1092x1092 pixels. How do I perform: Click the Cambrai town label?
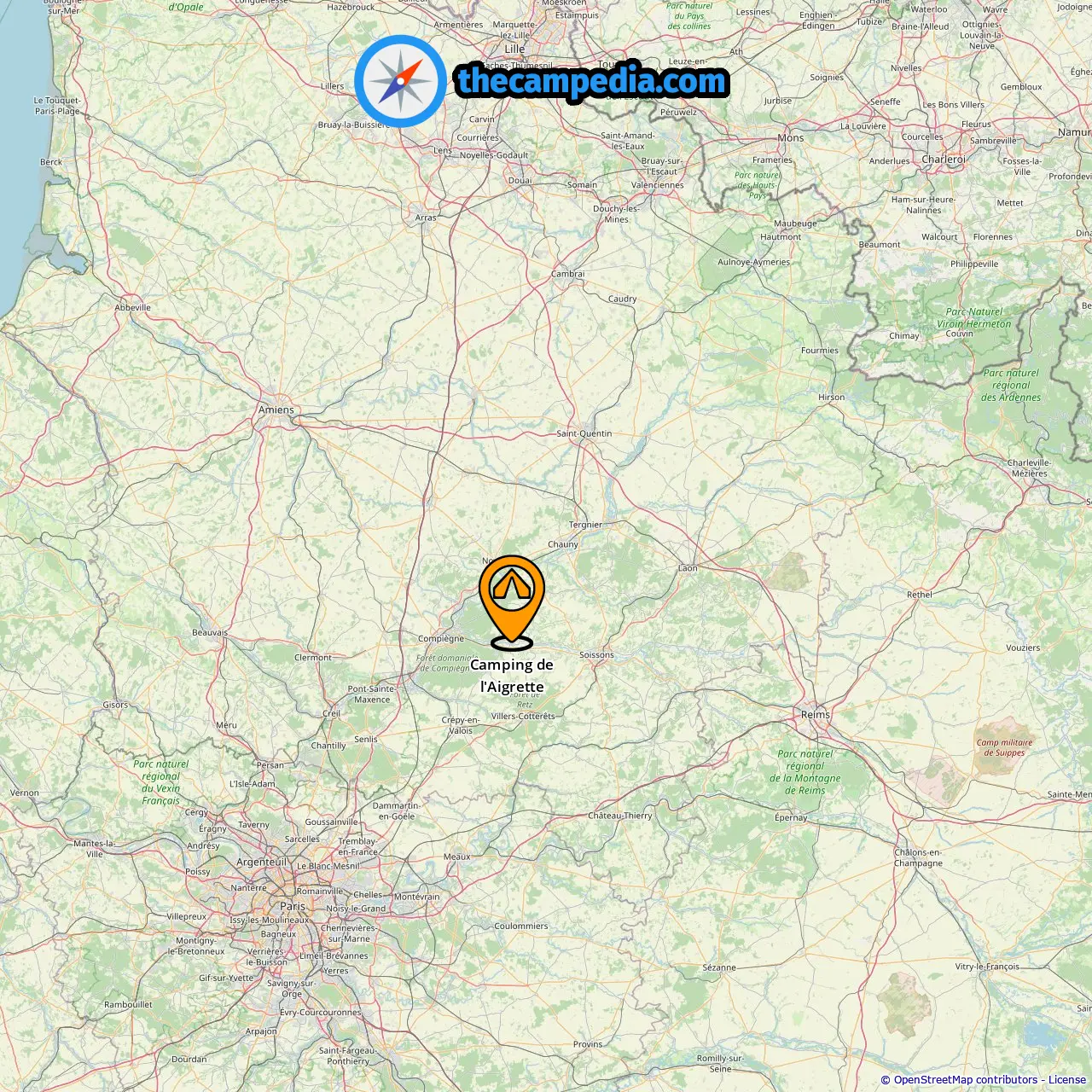point(568,274)
